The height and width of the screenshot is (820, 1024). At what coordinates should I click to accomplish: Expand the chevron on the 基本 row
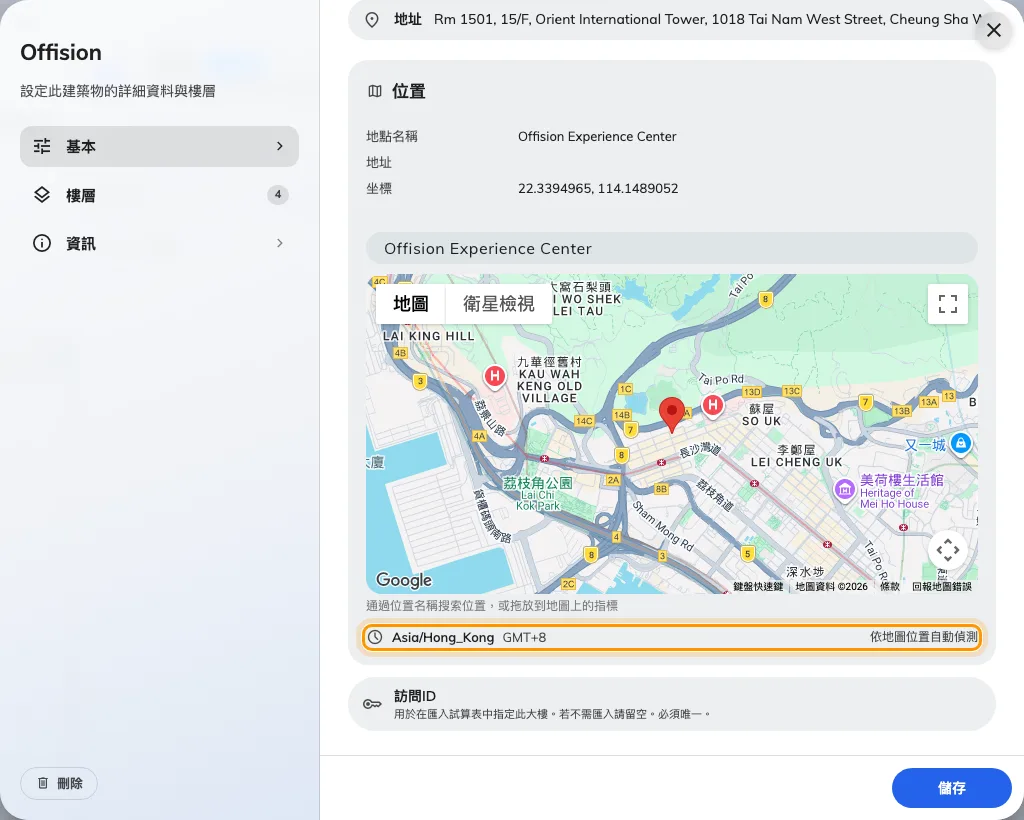coord(280,146)
